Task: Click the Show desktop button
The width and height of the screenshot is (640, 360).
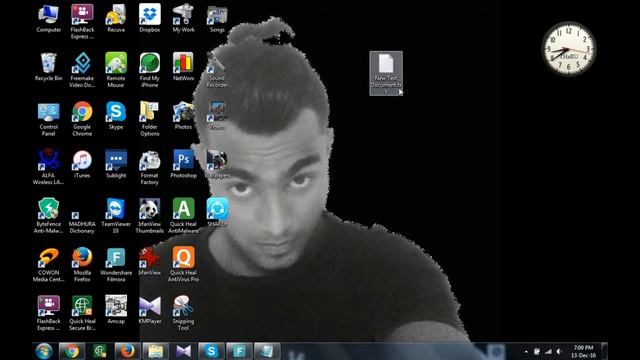Action: coord(604,351)
